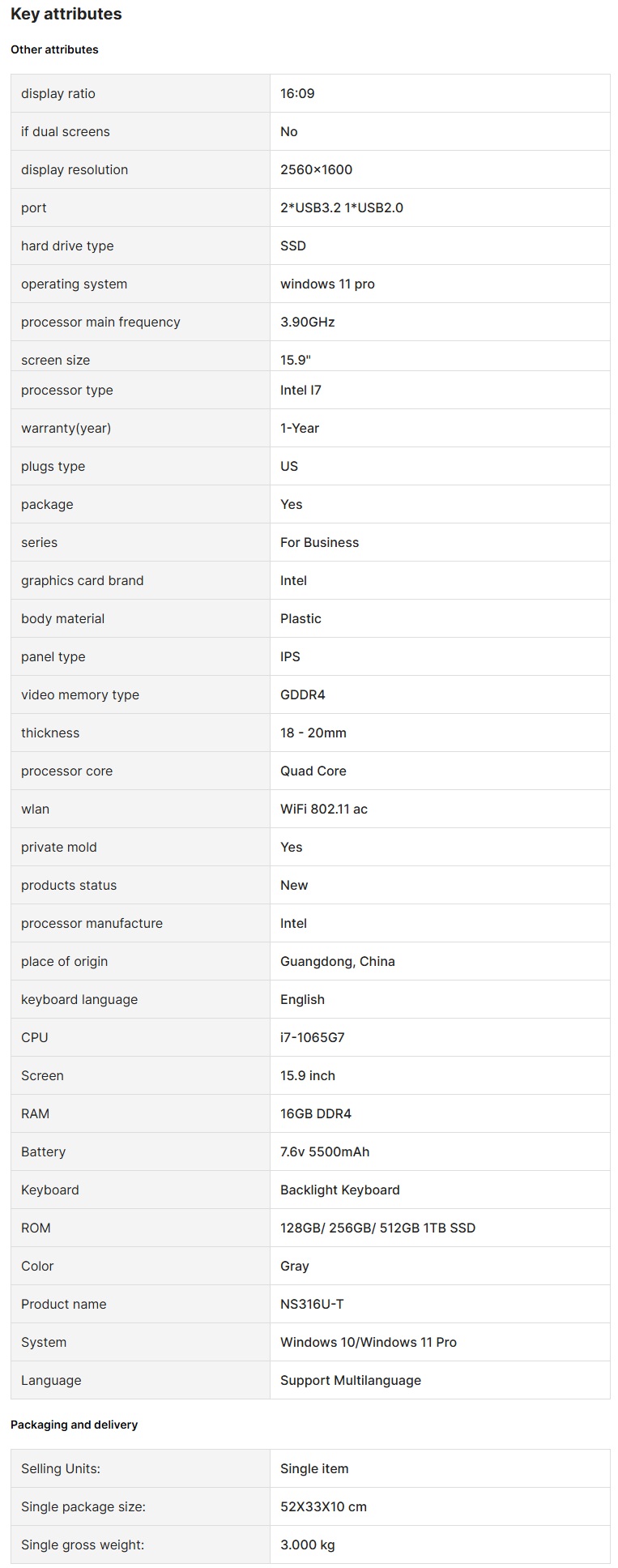Click the Packaging and delivery heading
The height and width of the screenshot is (1568, 618).
point(74,1425)
